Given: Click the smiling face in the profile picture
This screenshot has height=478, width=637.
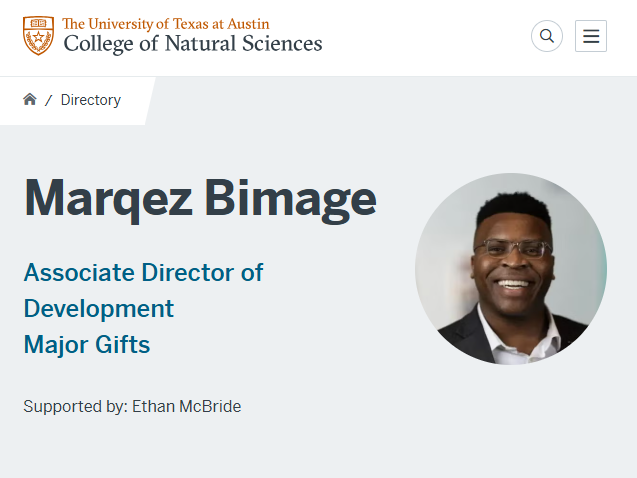Looking at the screenshot, I should click(x=513, y=266).
